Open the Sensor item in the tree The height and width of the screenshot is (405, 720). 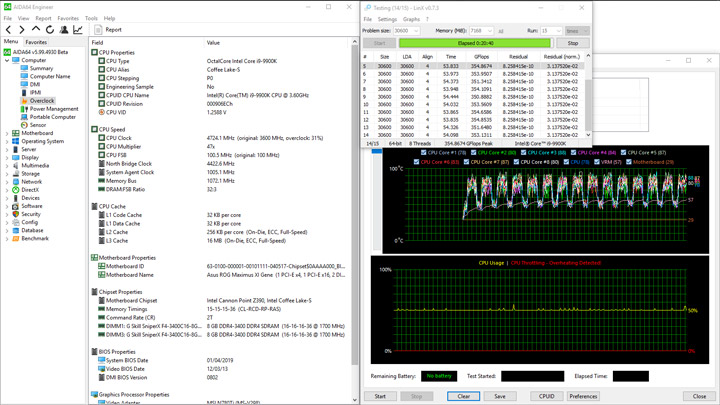coord(37,125)
